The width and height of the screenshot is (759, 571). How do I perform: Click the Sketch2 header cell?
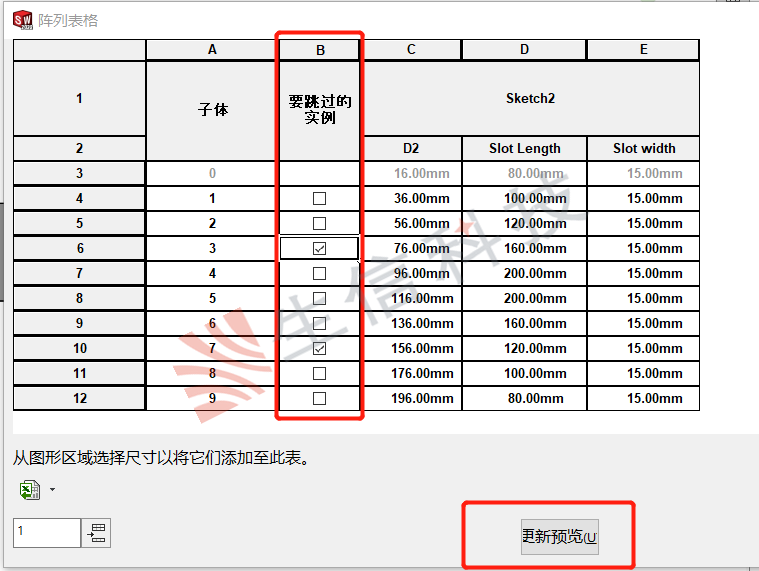(x=530, y=98)
